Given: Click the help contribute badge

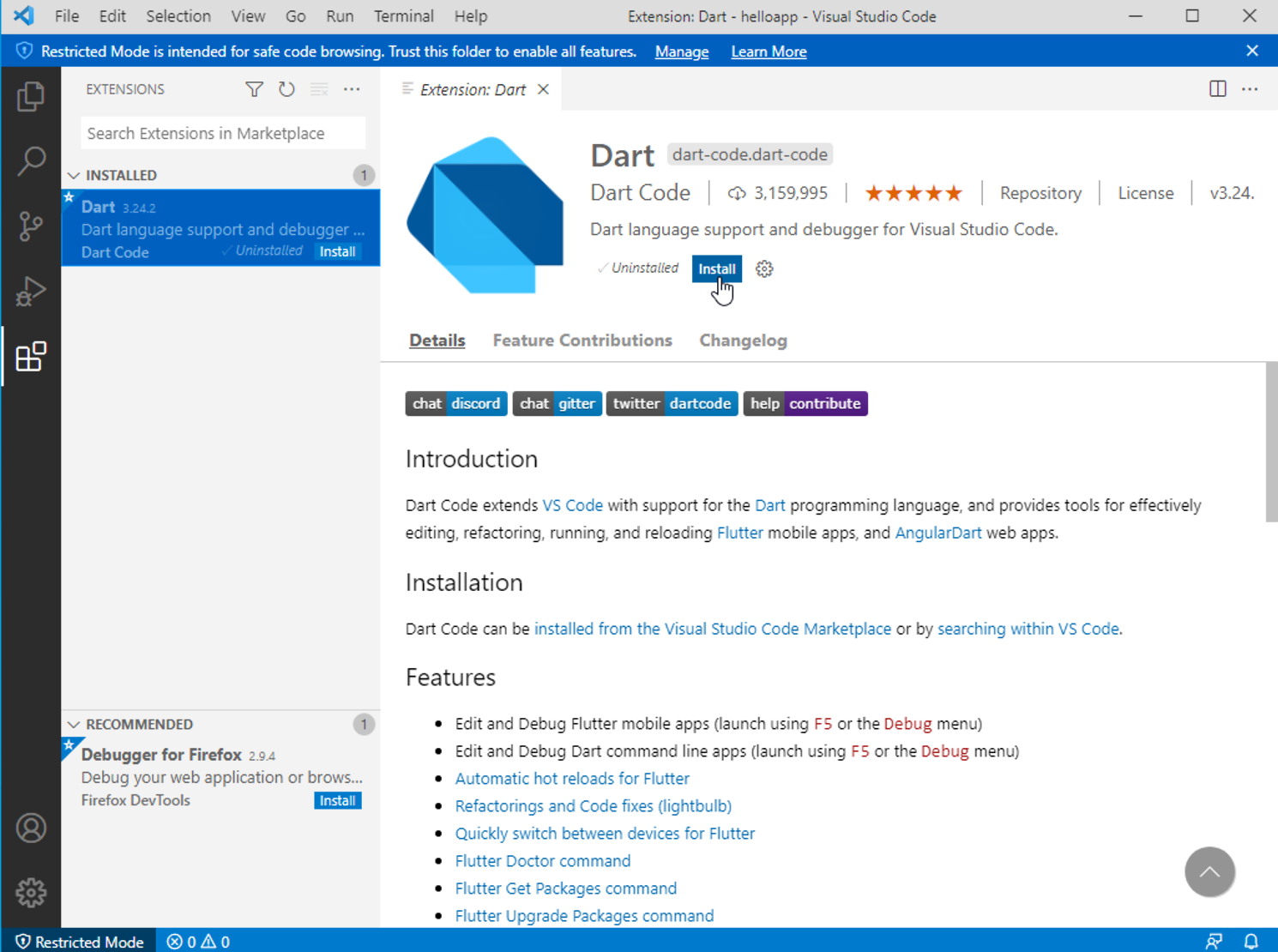Looking at the screenshot, I should [805, 403].
